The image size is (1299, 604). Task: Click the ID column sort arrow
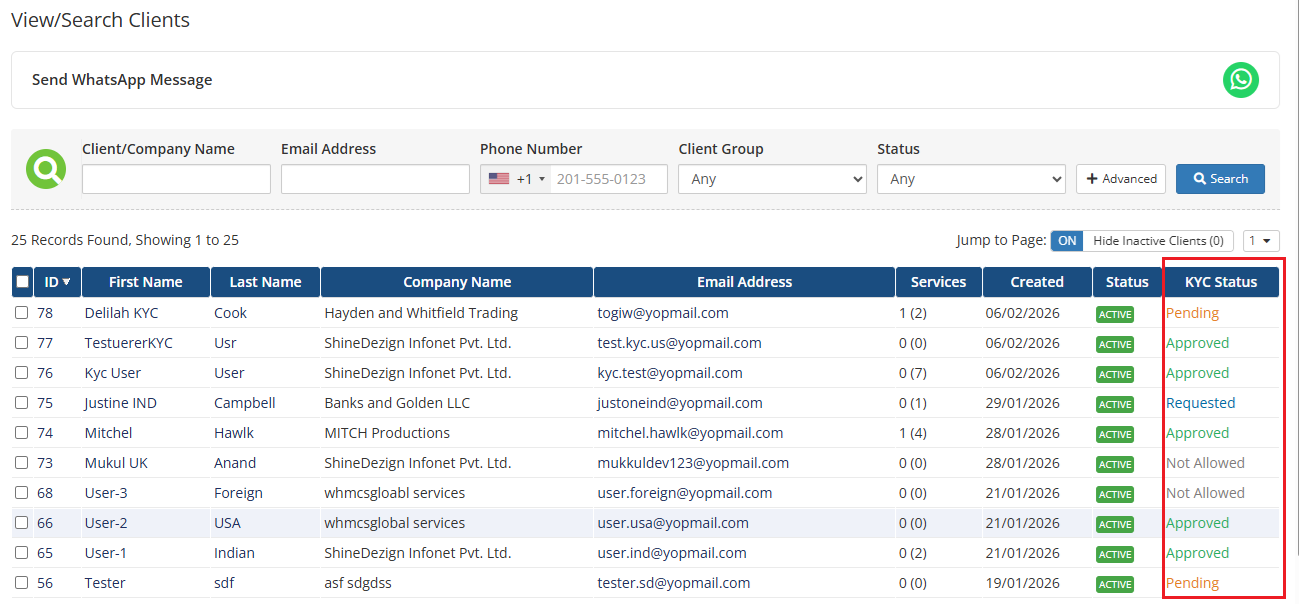(67, 282)
